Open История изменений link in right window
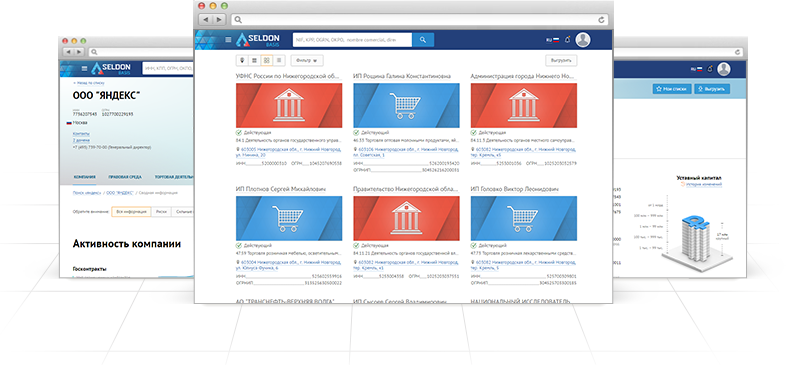This screenshot has width=808, height=365. (703, 184)
